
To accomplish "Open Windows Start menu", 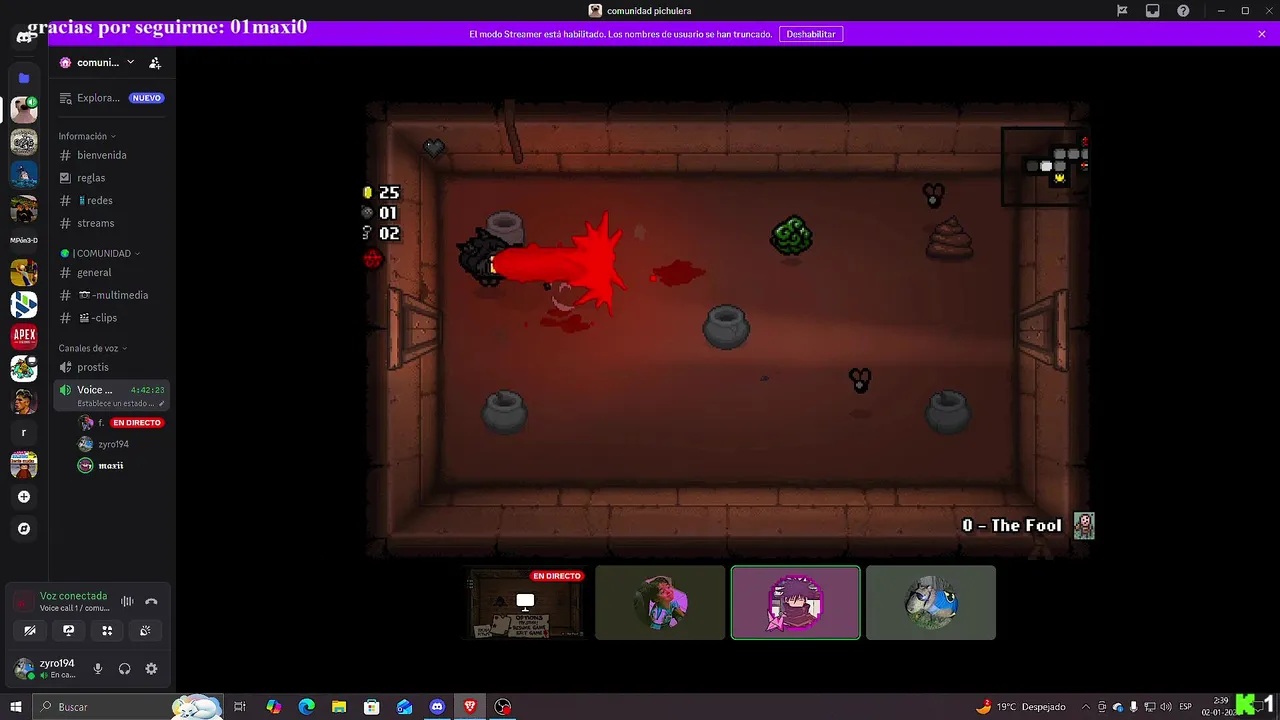I will tap(16, 707).
